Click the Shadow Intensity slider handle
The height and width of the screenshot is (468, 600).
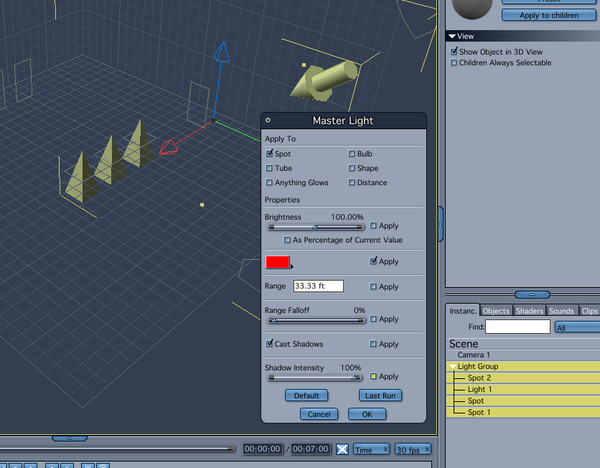[x=355, y=378]
